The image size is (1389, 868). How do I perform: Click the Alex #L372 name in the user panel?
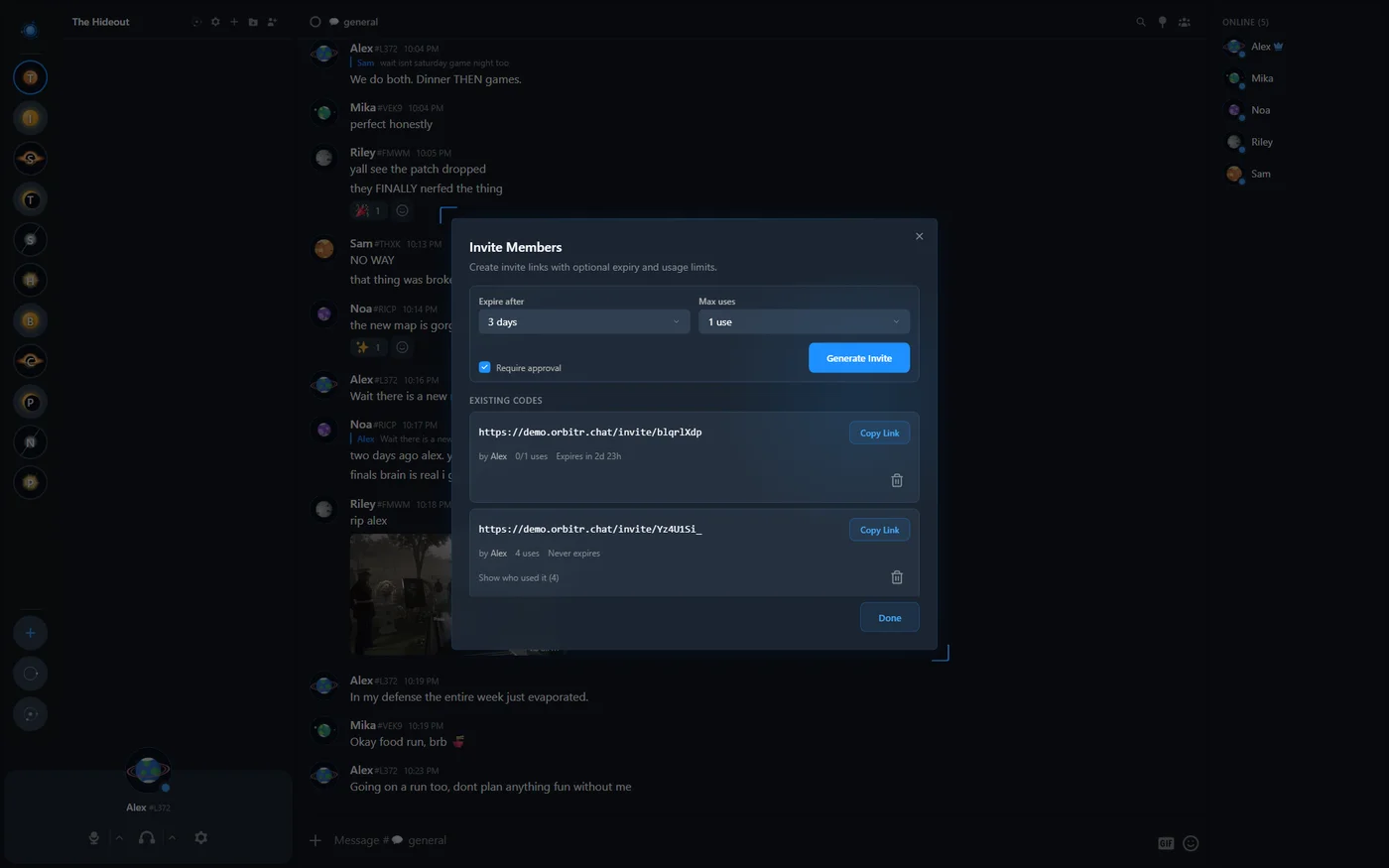tap(149, 807)
